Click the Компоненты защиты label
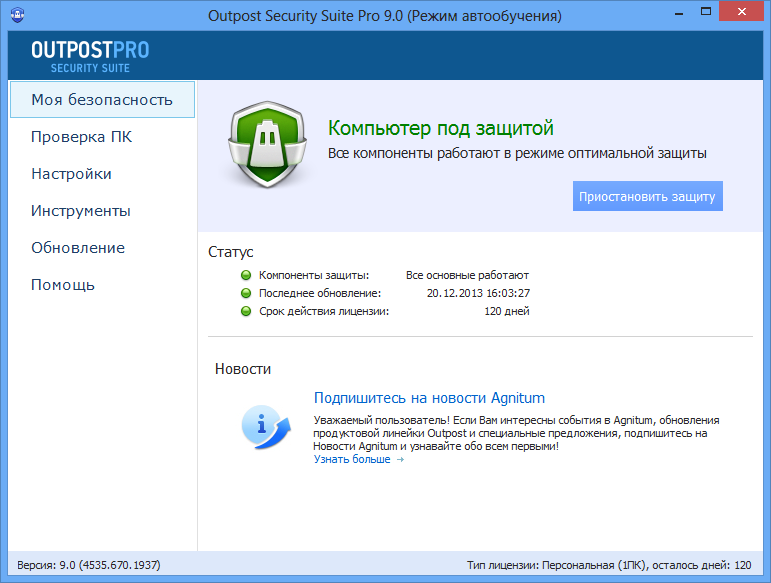The height and width of the screenshot is (583, 771). (x=314, y=275)
